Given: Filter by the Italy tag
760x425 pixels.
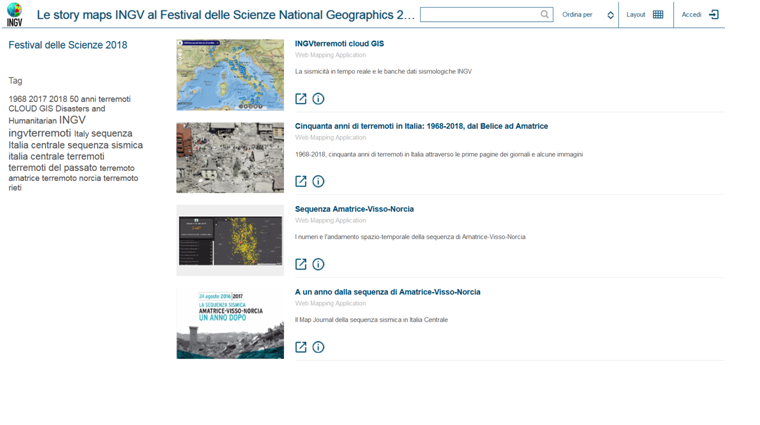Looking at the screenshot, I should [x=81, y=134].
